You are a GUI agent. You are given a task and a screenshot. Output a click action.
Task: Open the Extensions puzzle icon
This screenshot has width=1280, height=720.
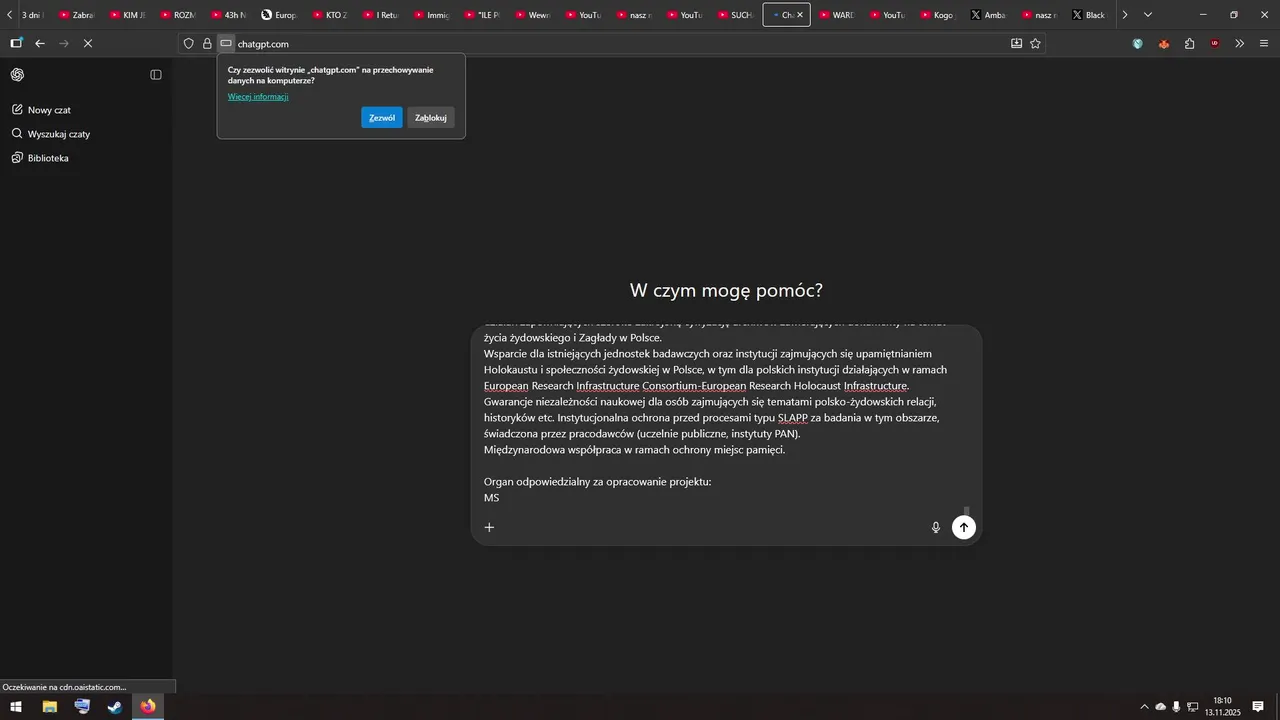pyautogui.click(x=1189, y=44)
